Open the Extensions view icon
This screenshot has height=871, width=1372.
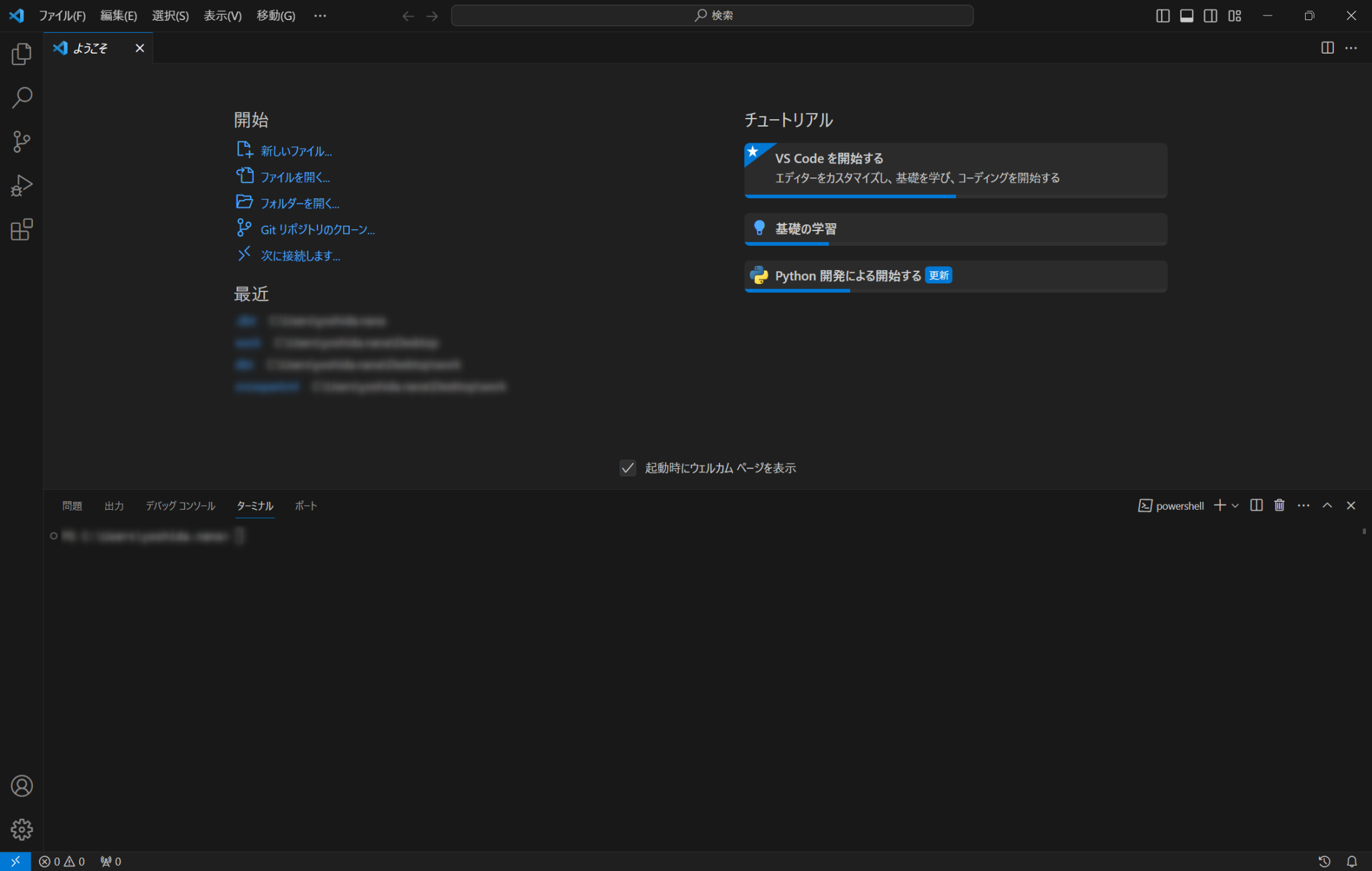point(21,230)
